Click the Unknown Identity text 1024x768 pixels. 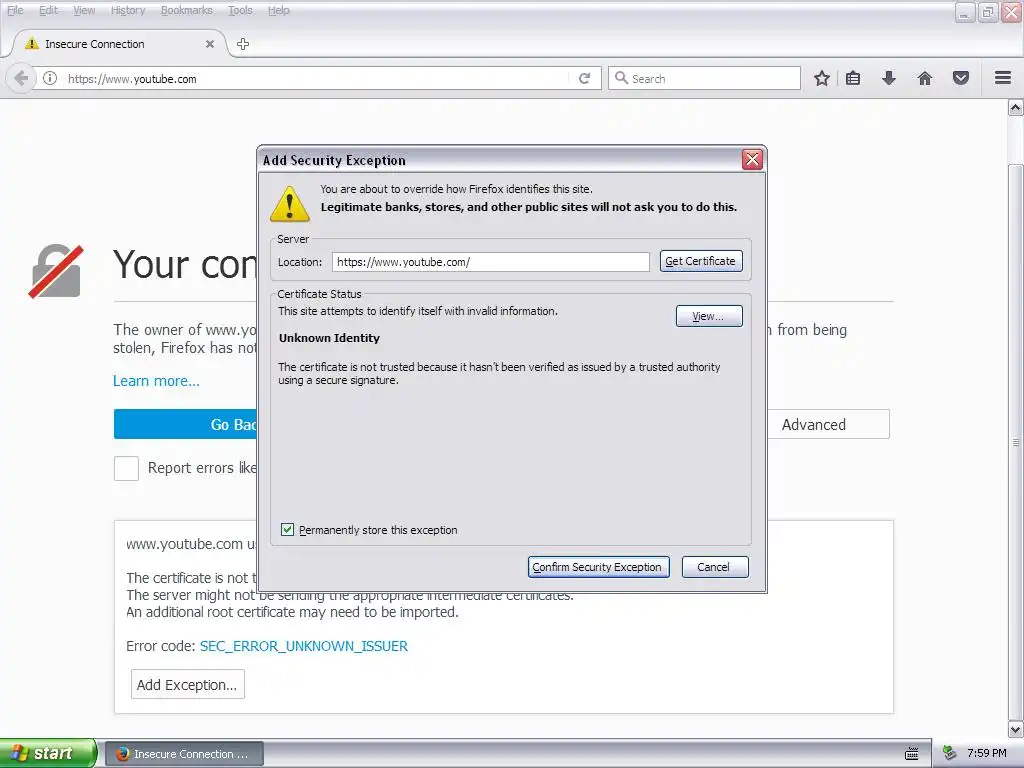click(329, 338)
